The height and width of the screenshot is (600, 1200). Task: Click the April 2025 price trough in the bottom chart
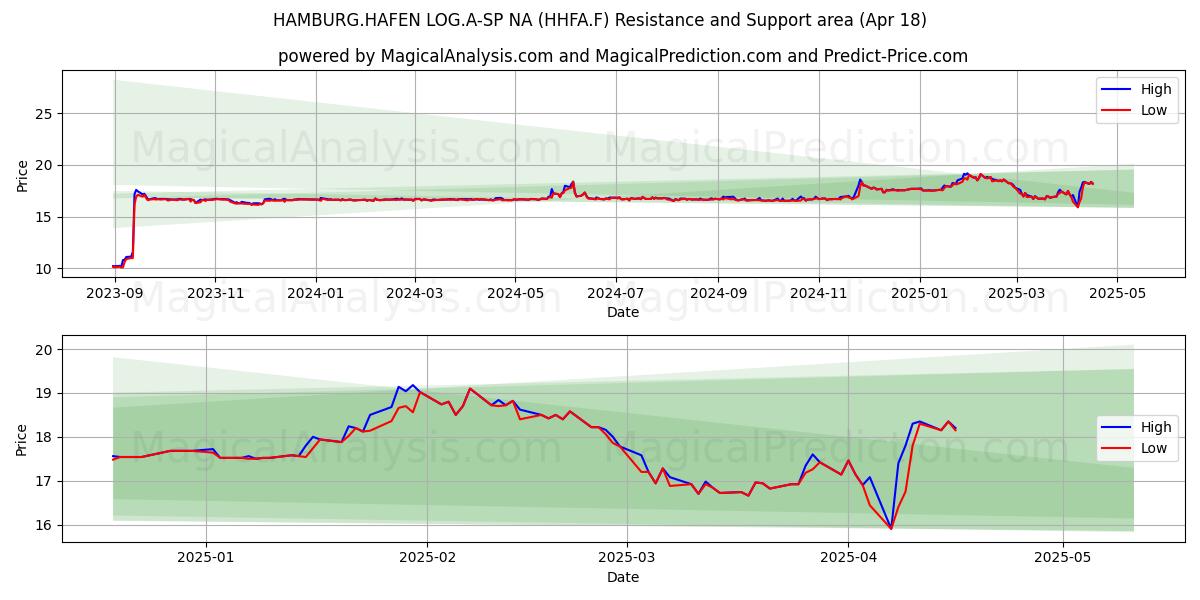(891, 527)
